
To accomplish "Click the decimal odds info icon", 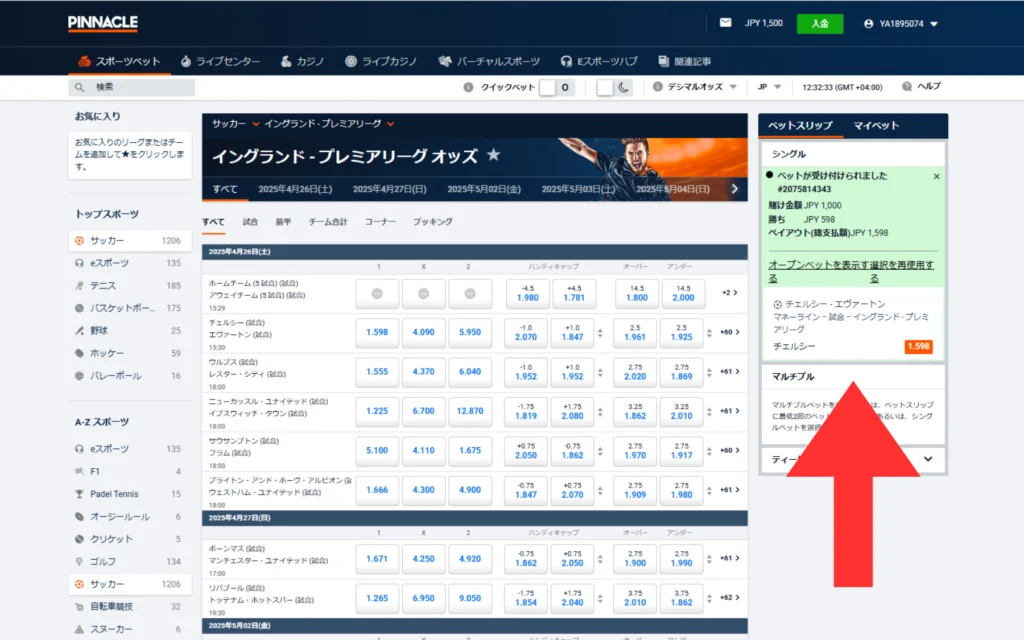I will 658,87.
